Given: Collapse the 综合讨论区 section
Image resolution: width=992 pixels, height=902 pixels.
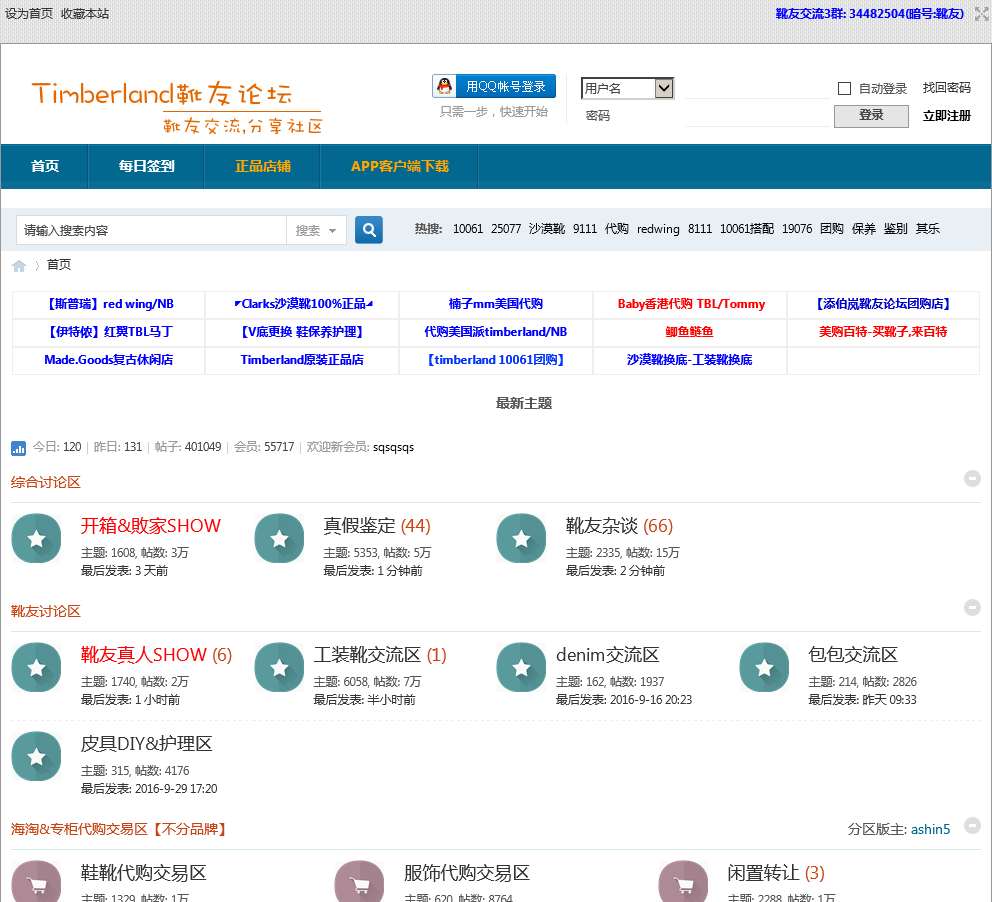Looking at the screenshot, I should tap(972, 478).
